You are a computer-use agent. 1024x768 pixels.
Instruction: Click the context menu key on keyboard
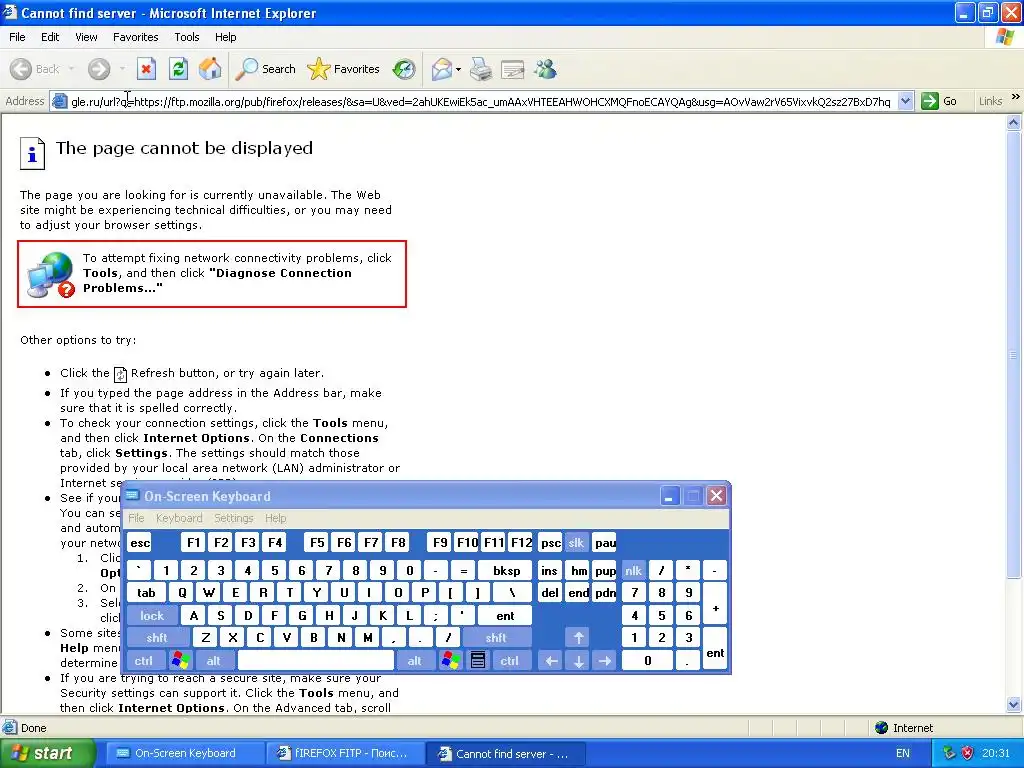coord(477,661)
